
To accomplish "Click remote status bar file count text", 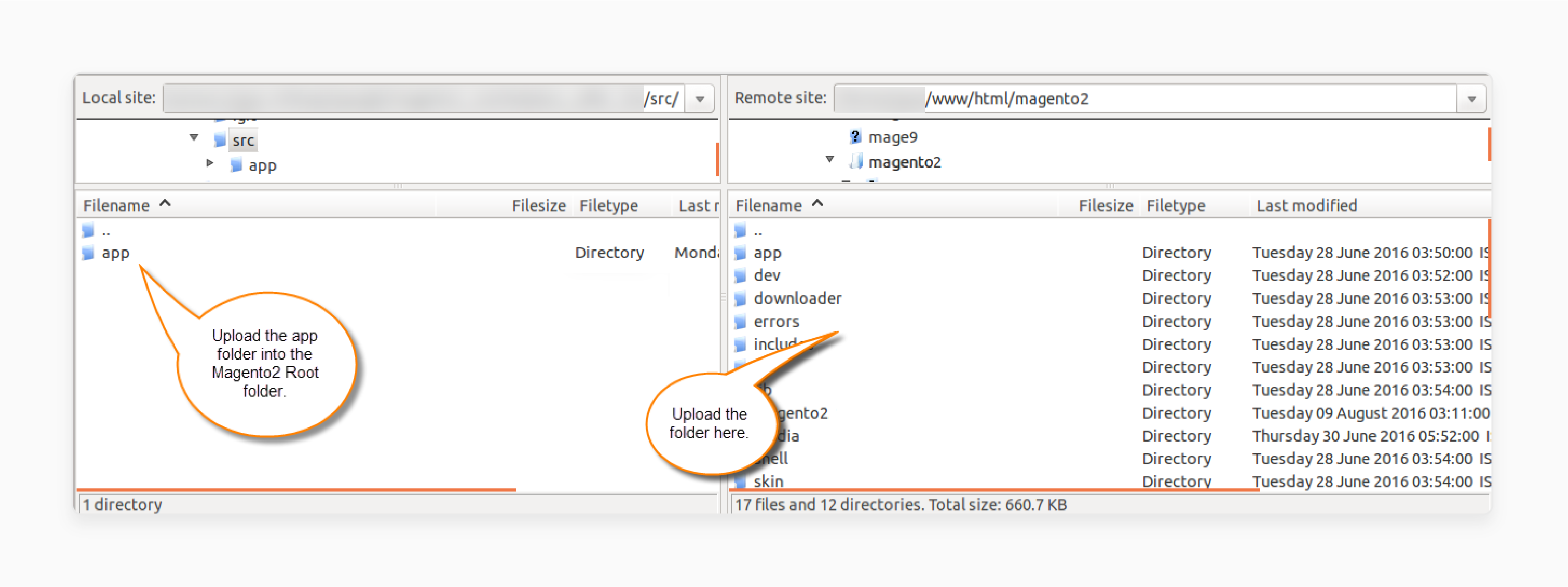I will coord(901,505).
